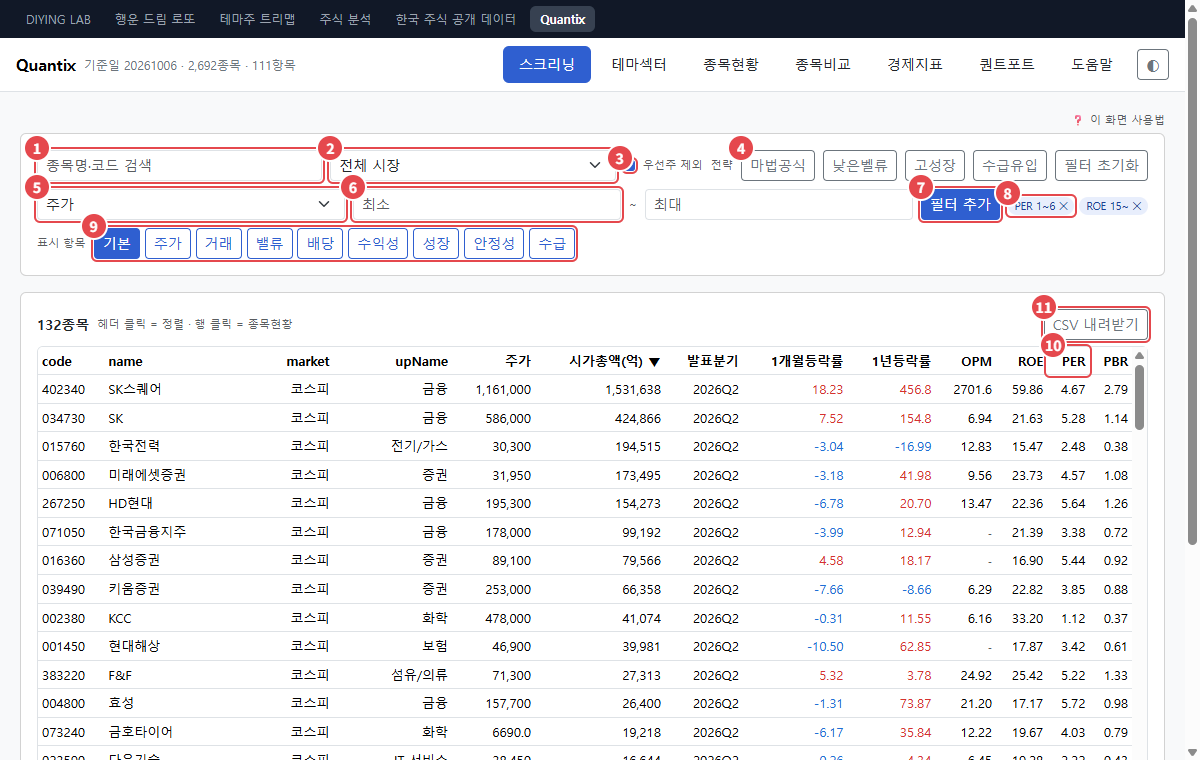Open 행운 드림 로또 in the top bar
This screenshot has height=760, width=1200.
tap(155, 19)
